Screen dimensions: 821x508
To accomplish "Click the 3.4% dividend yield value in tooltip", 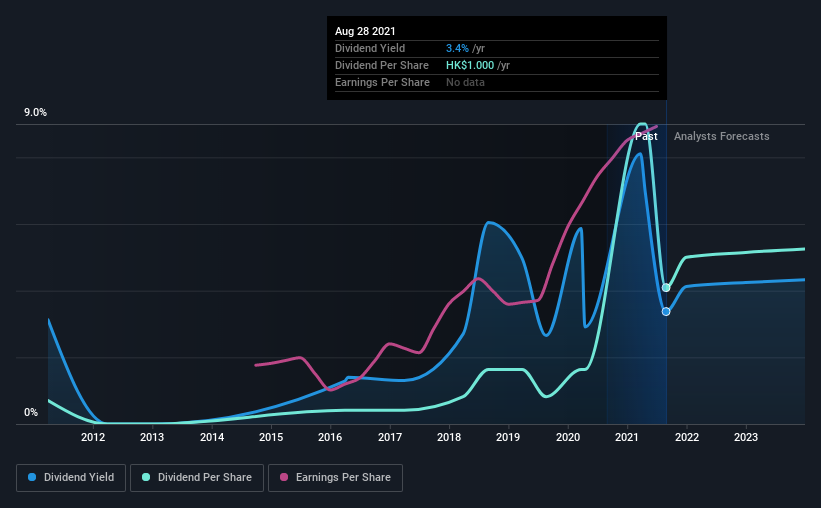I will [x=457, y=48].
